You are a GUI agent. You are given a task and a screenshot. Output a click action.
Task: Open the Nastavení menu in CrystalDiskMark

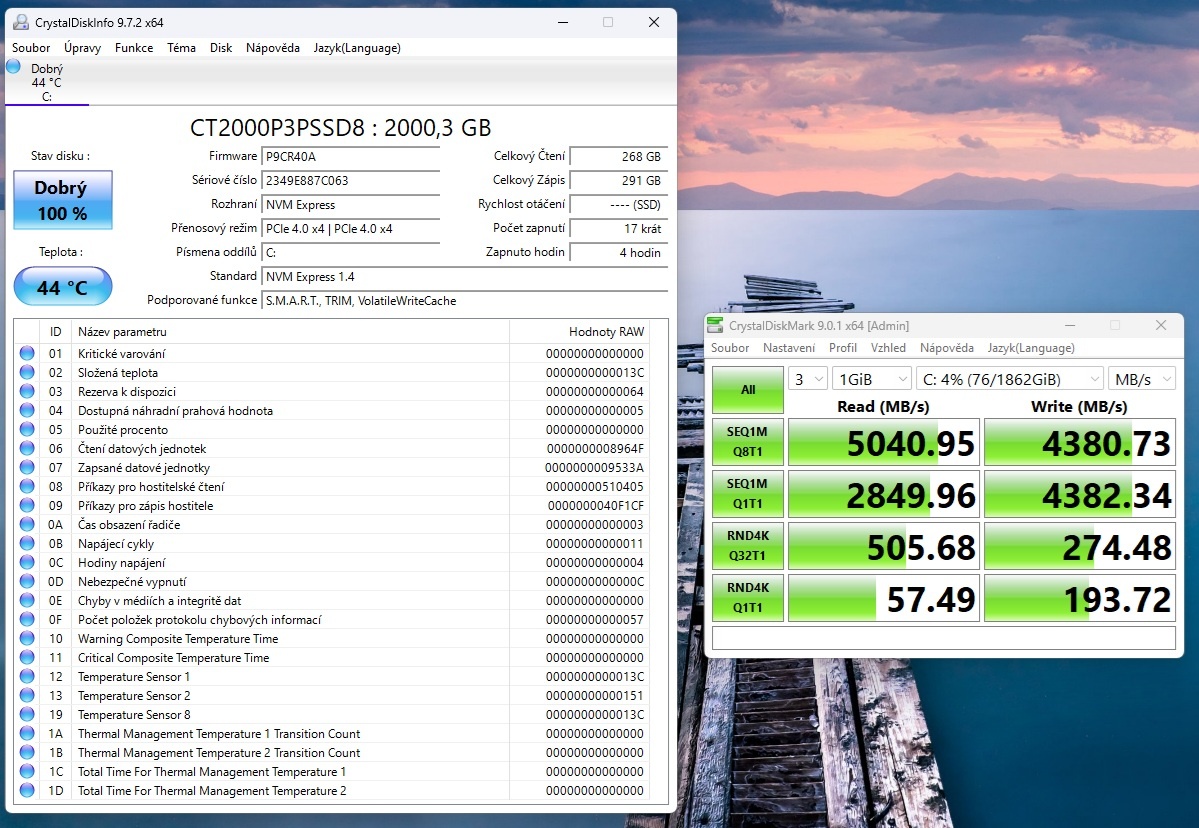(789, 347)
